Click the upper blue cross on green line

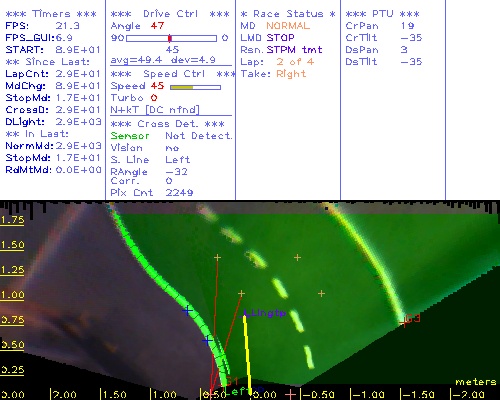pyautogui.click(x=187, y=311)
